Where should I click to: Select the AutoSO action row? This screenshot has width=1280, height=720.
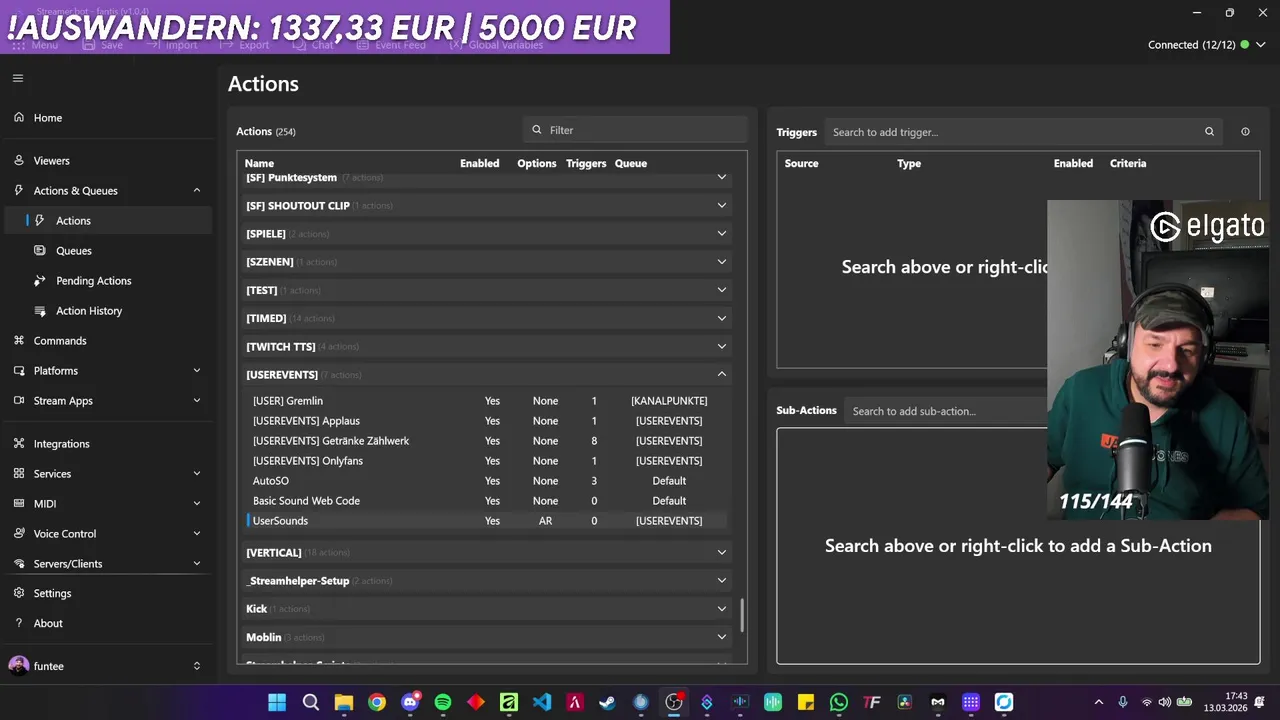coord(486,480)
